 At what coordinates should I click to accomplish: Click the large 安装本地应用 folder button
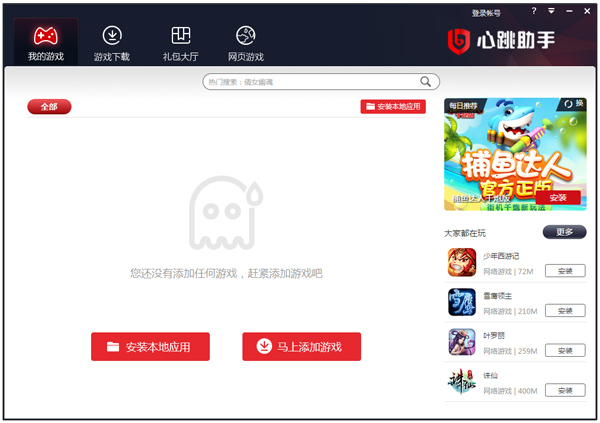pyautogui.click(x=150, y=346)
